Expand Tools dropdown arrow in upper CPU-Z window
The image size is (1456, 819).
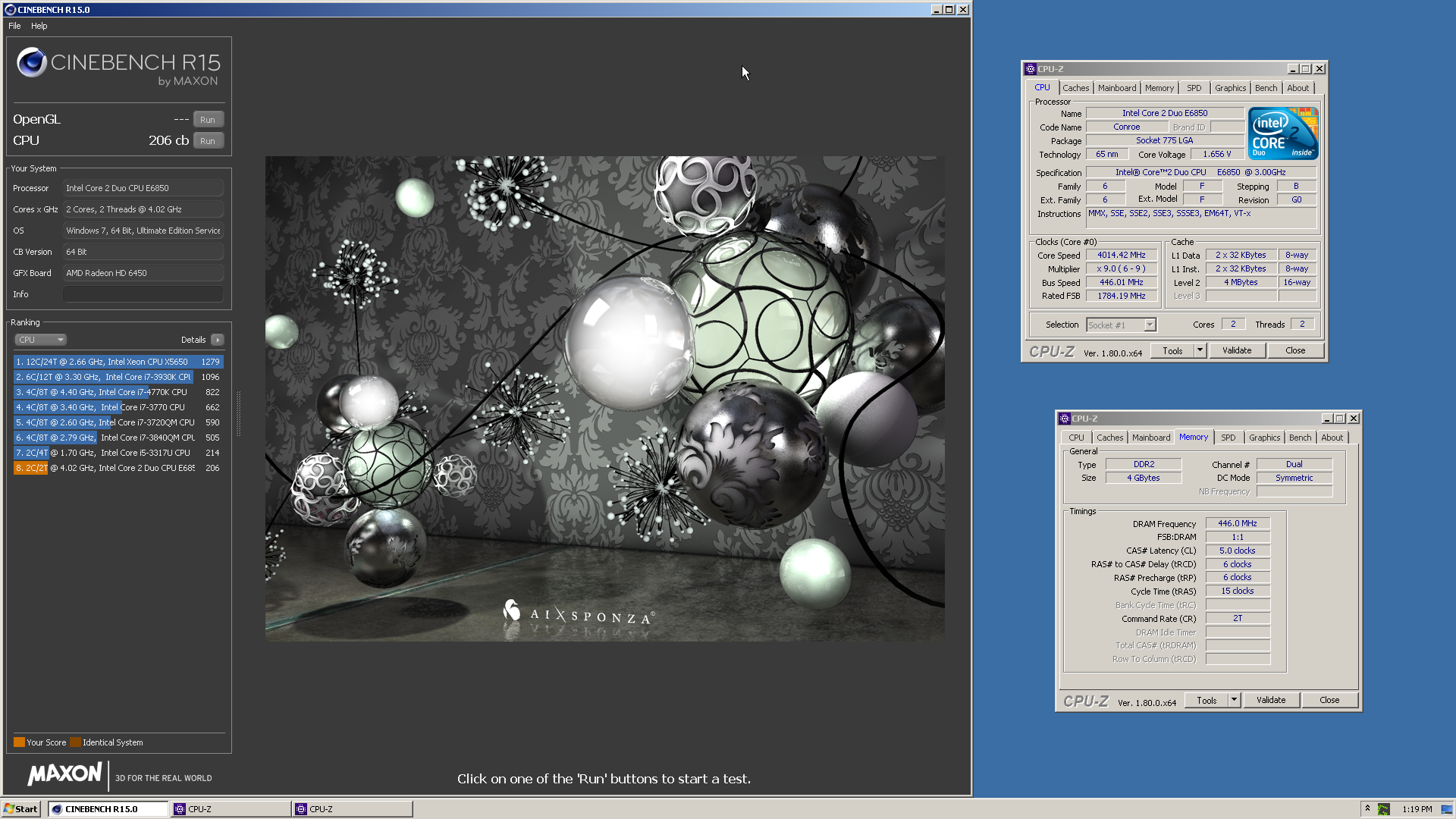tap(1200, 350)
